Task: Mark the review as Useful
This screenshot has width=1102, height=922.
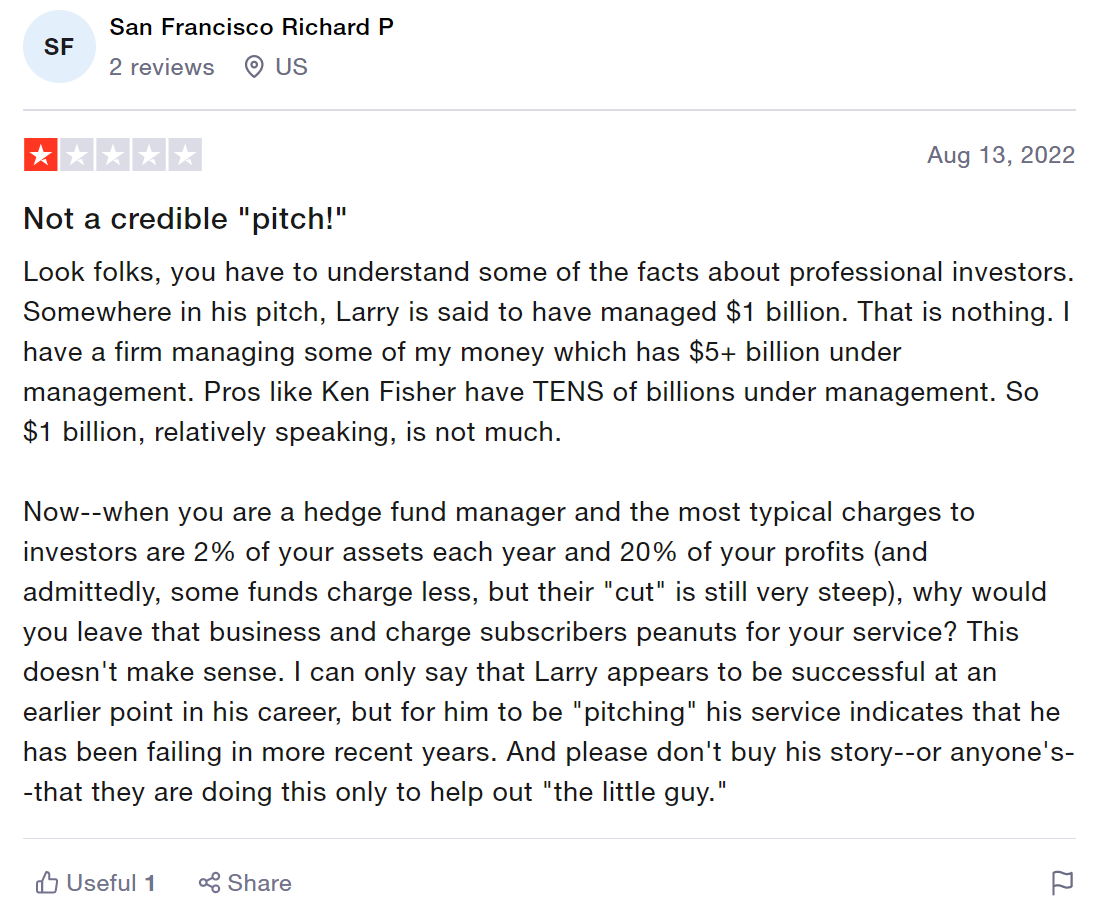Action: point(95,883)
